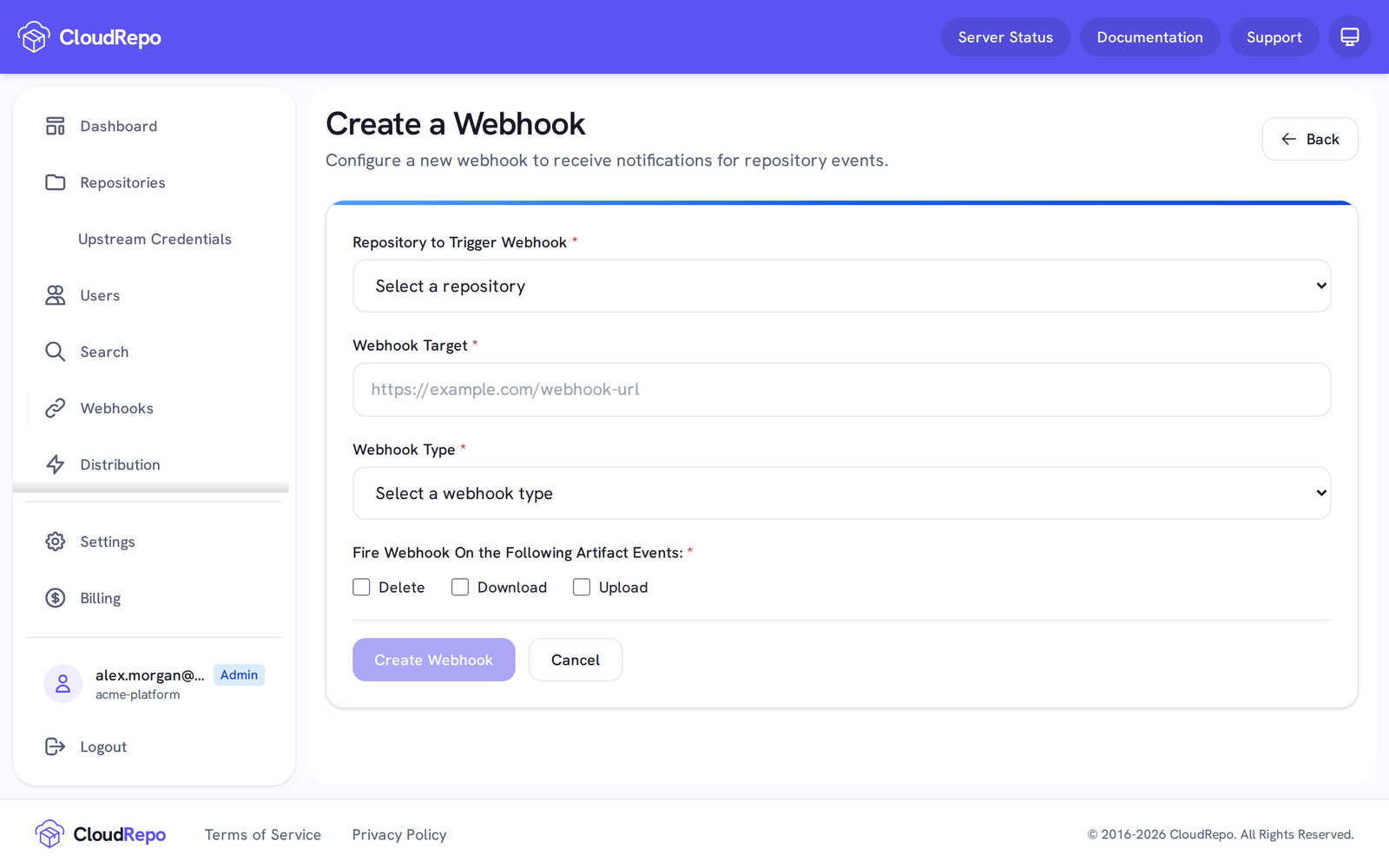
Task: Open Server Status in the header
Action: (x=1005, y=37)
